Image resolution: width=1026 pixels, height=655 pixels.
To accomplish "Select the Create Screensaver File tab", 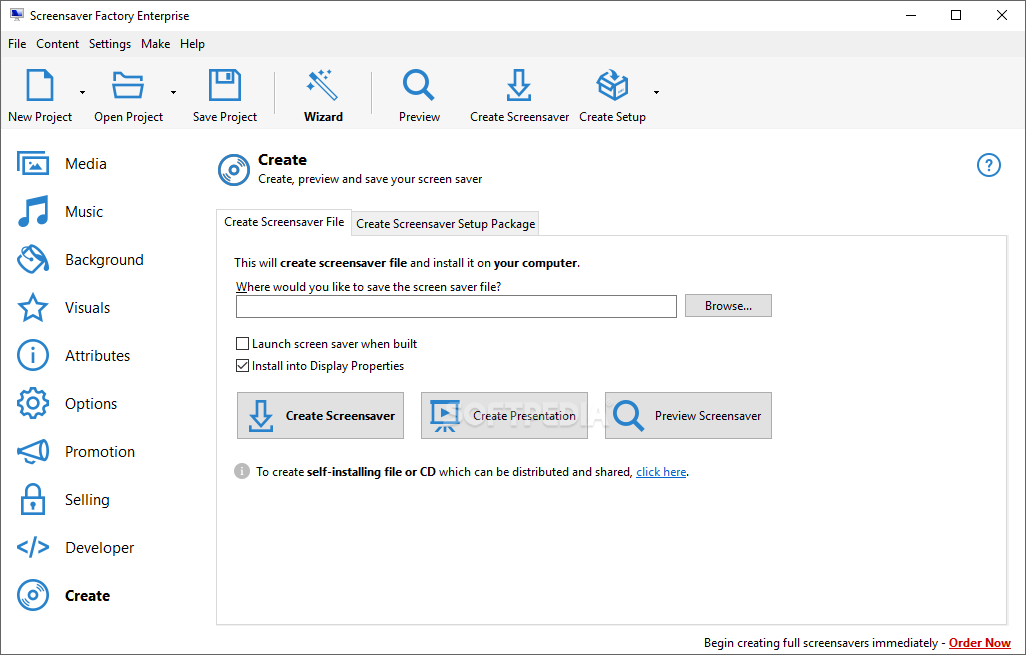I will [284, 222].
